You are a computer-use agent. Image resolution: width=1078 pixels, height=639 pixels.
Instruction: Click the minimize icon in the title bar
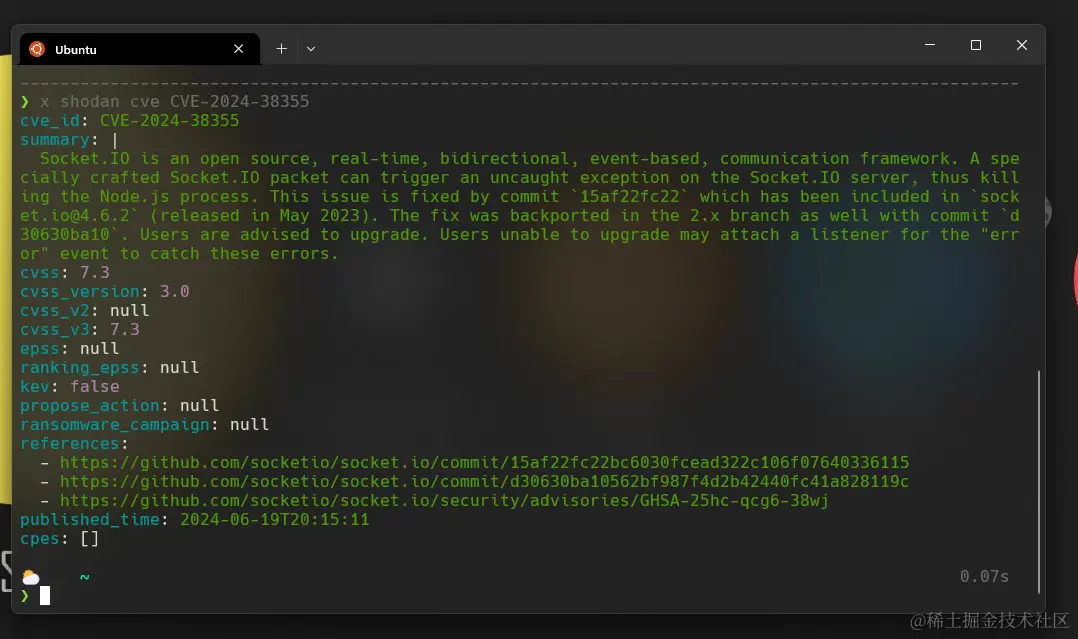(x=929, y=45)
